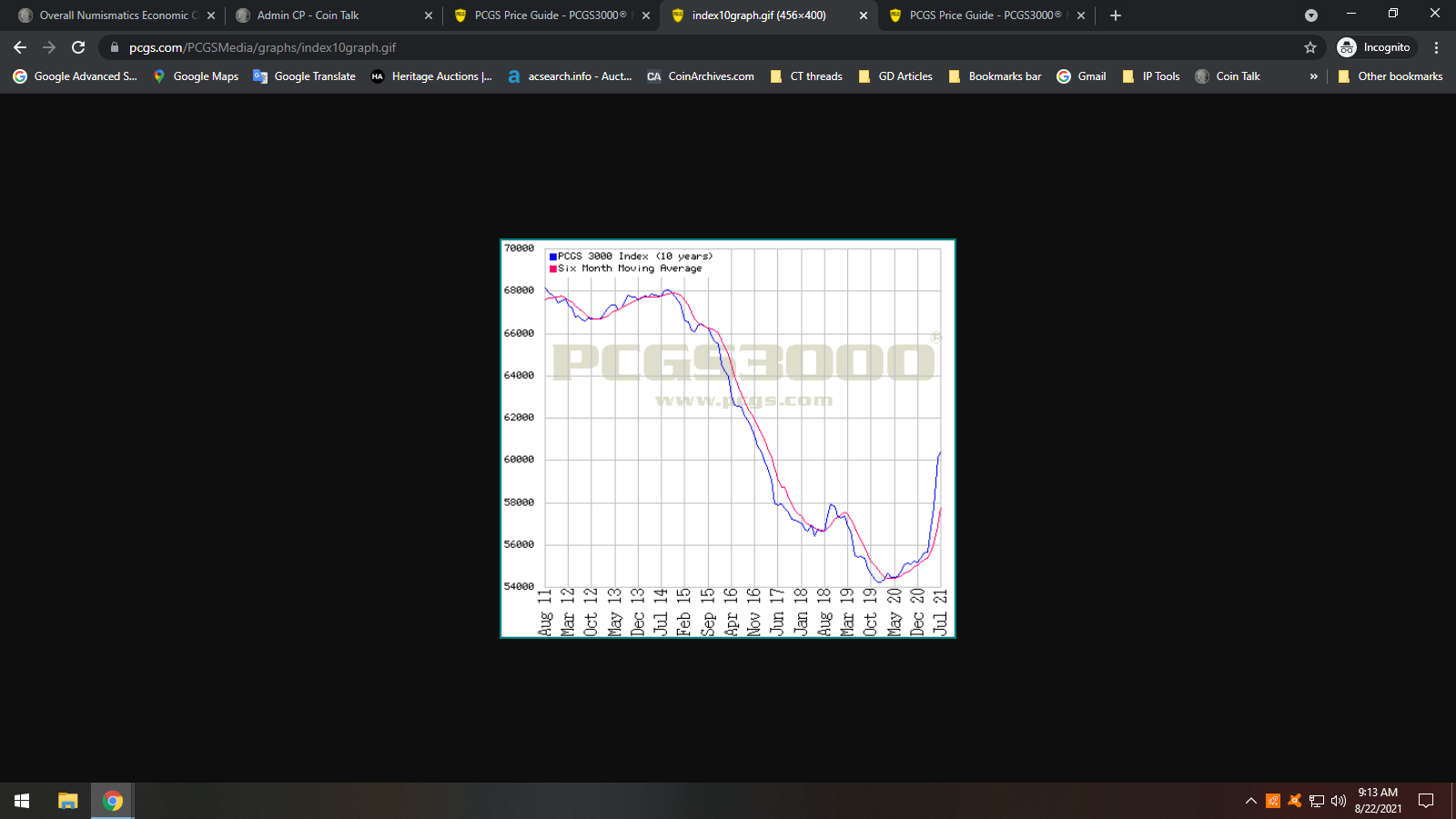The width and height of the screenshot is (1456, 819).
Task: Expand the Bookmarks bar folder
Action: point(995,76)
